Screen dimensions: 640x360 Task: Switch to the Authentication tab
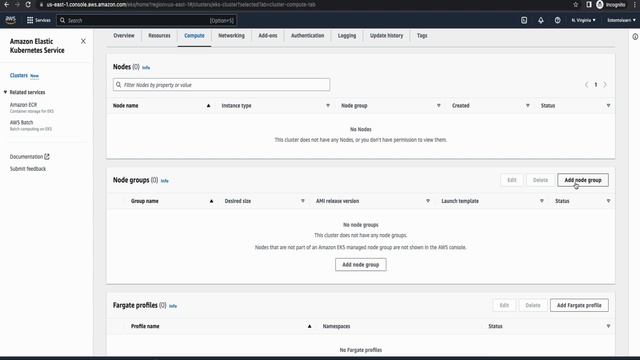(x=307, y=36)
